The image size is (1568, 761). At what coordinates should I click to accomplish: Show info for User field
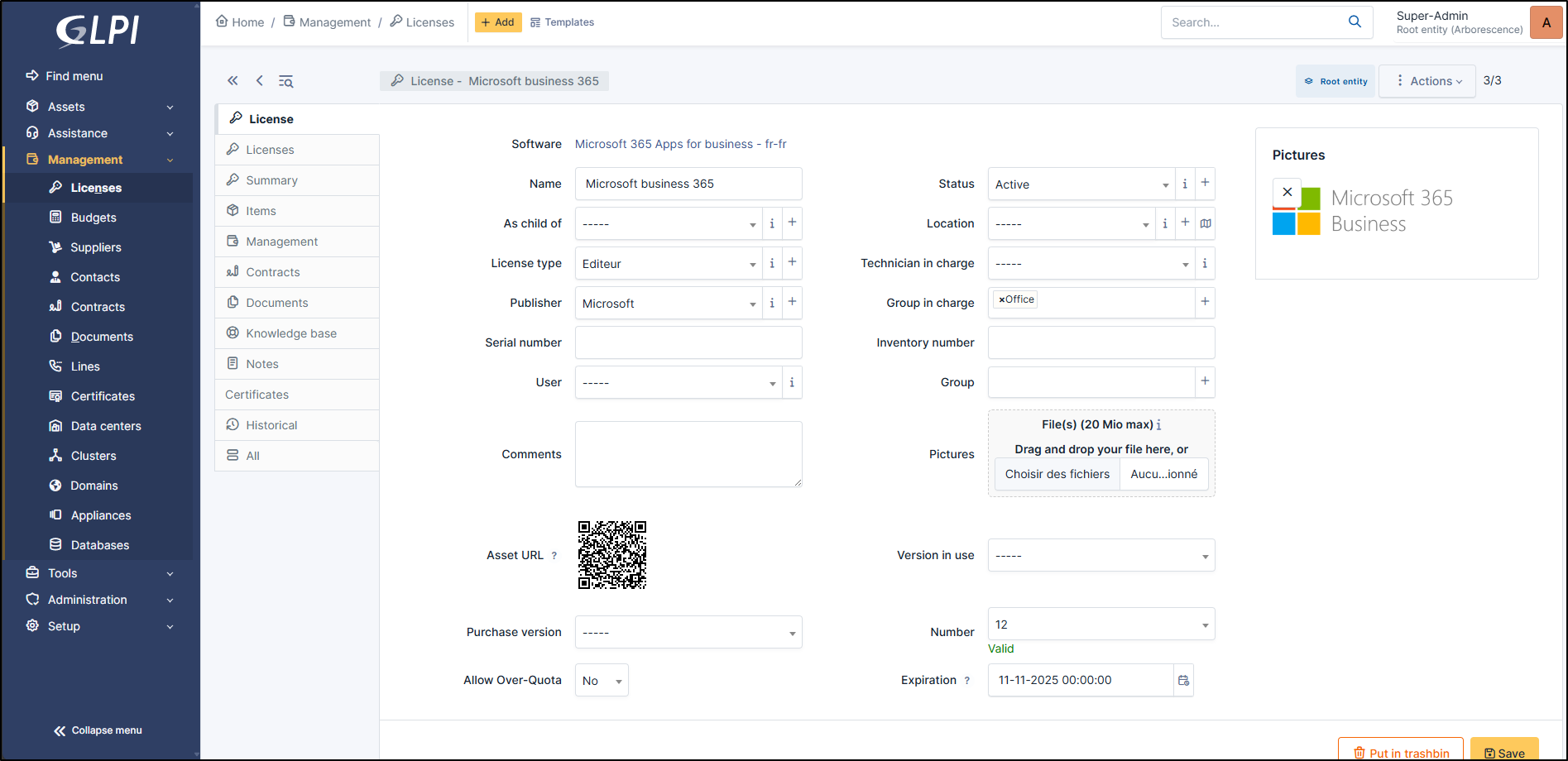[x=792, y=382]
